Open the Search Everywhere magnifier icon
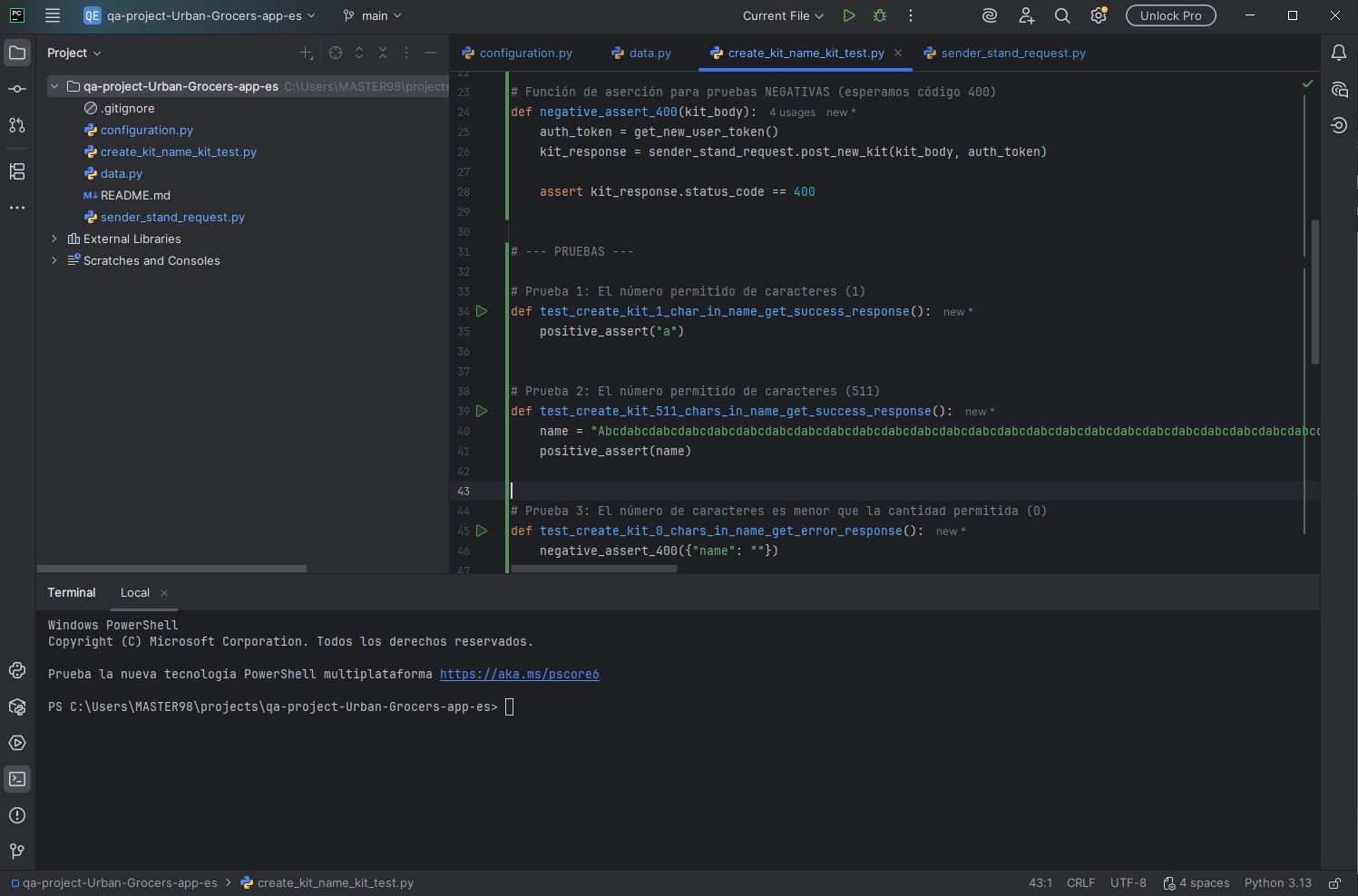1358x896 pixels. point(1062,15)
